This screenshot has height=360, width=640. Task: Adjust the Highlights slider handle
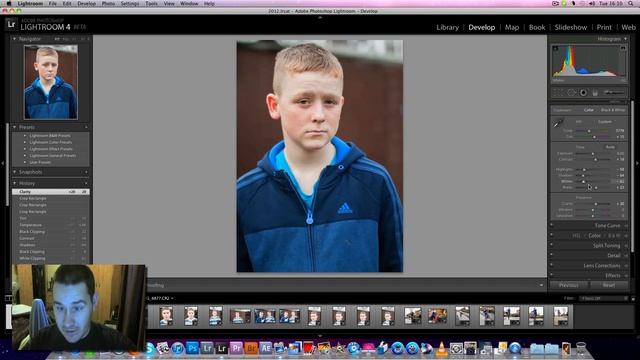pyautogui.click(x=584, y=169)
